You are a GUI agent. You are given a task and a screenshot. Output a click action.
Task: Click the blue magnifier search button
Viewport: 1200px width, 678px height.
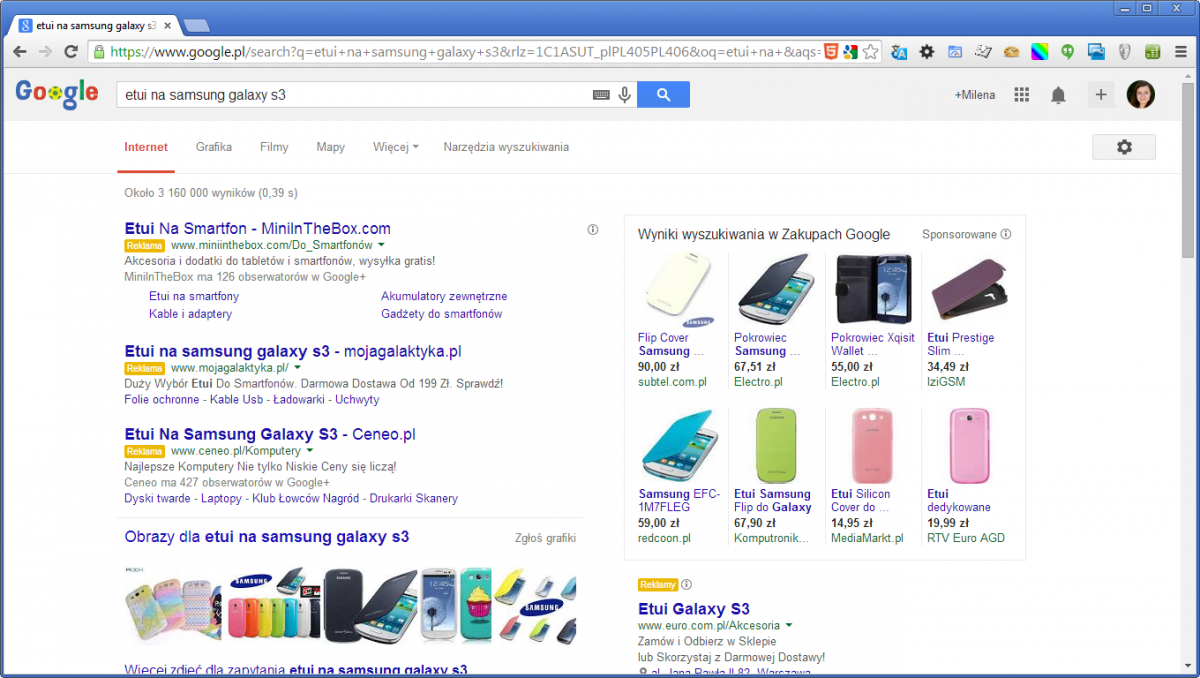pos(663,95)
